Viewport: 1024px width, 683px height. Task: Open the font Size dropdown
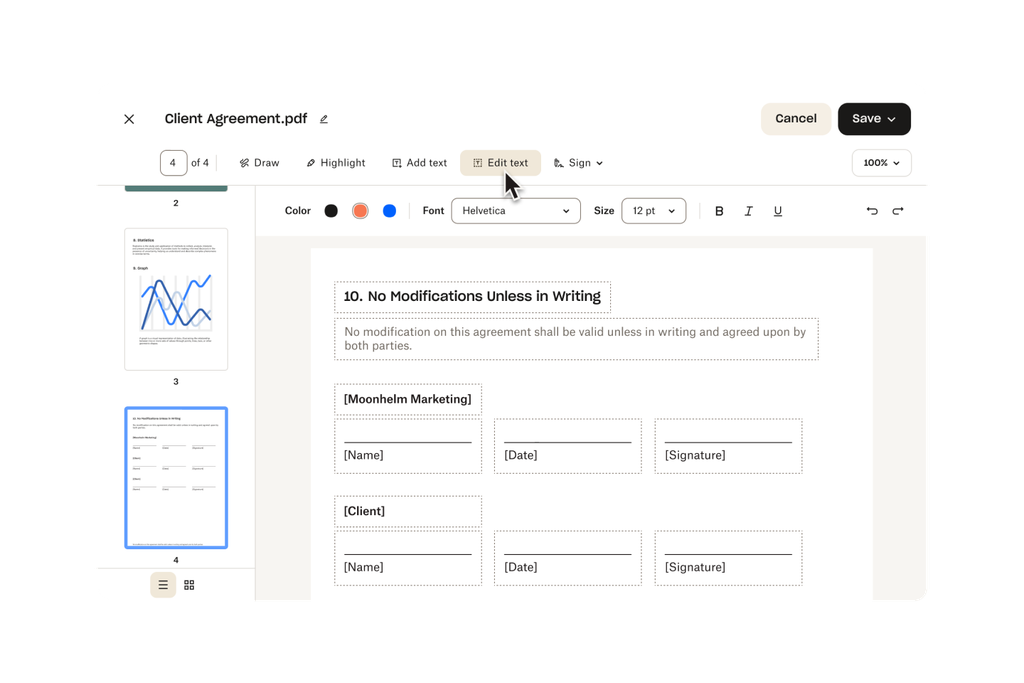653,210
